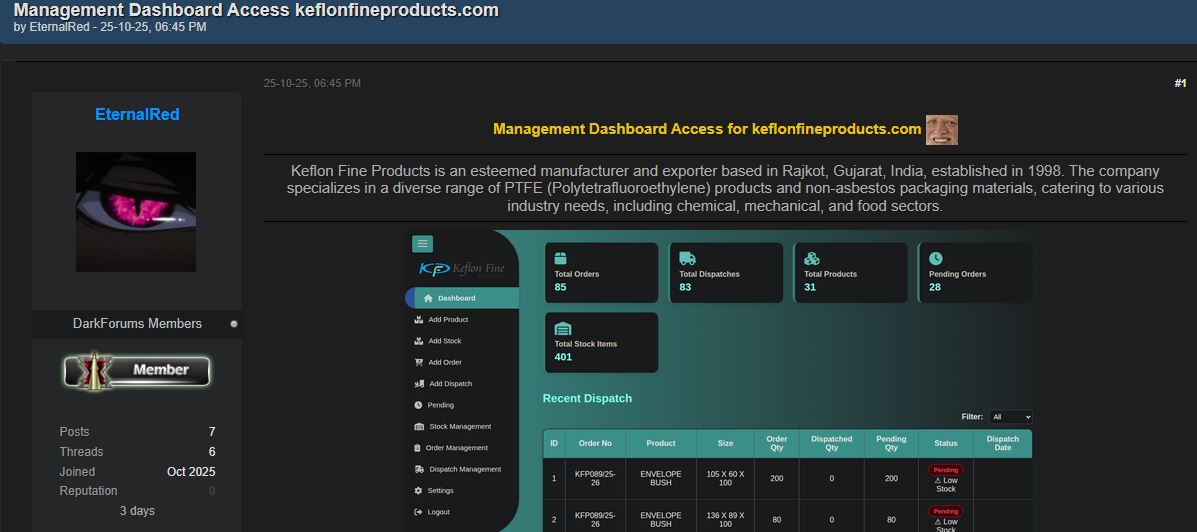Open the EternalRed username profile link
This screenshot has height=532, width=1197.
(137, 115)
